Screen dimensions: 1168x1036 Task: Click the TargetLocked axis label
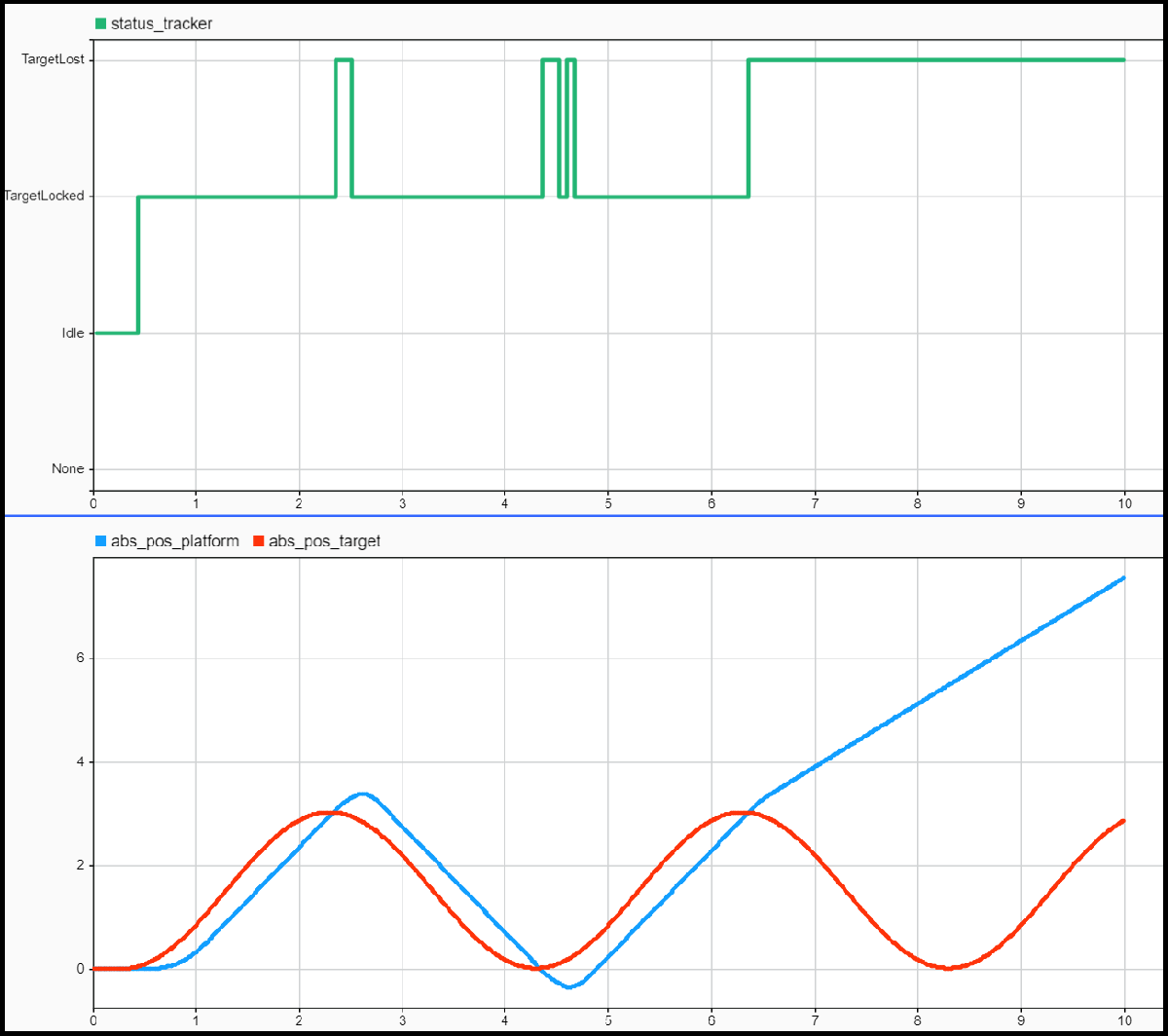pos(47,195)
